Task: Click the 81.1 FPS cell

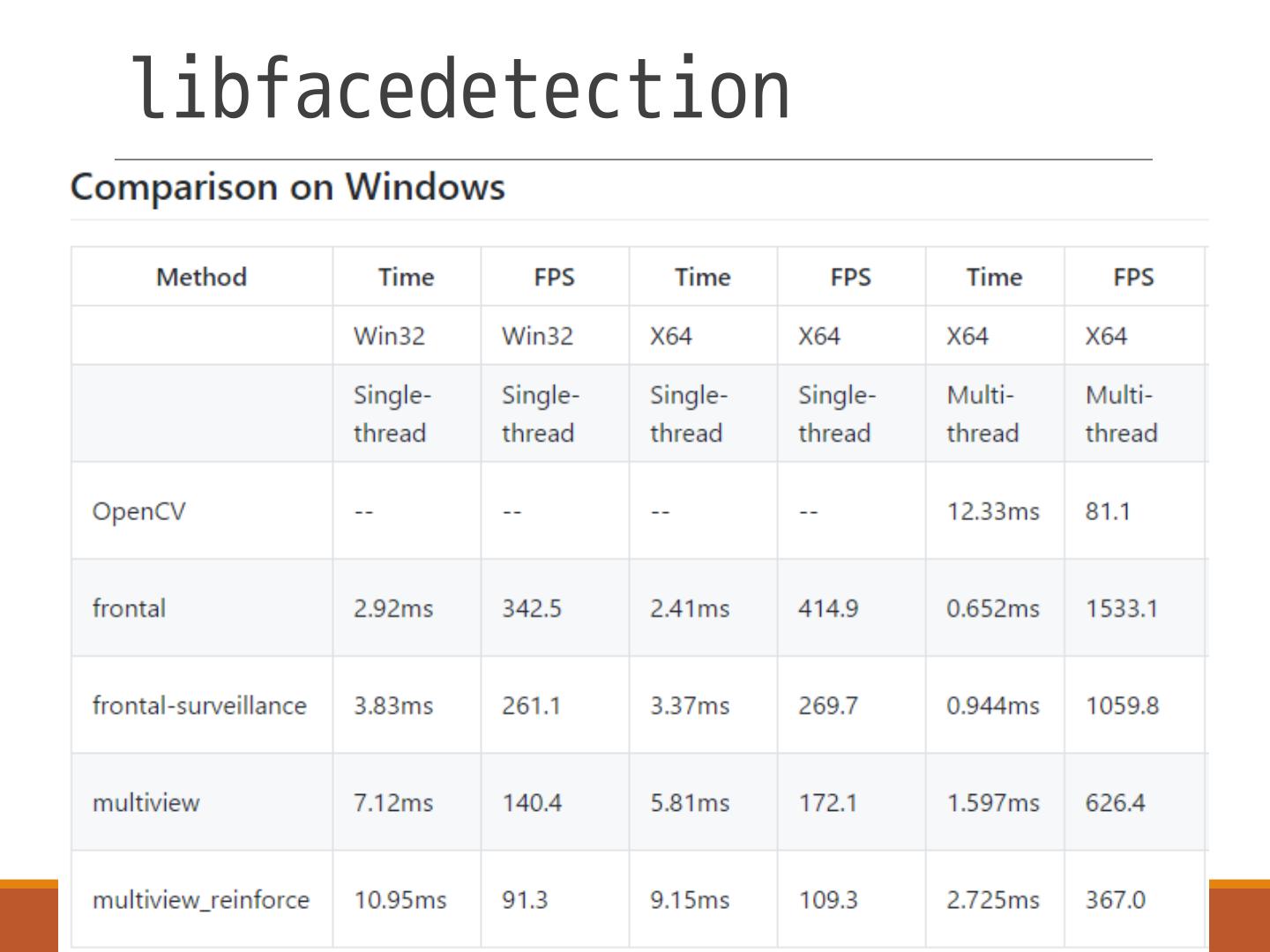Action: tap(1108, 511)
